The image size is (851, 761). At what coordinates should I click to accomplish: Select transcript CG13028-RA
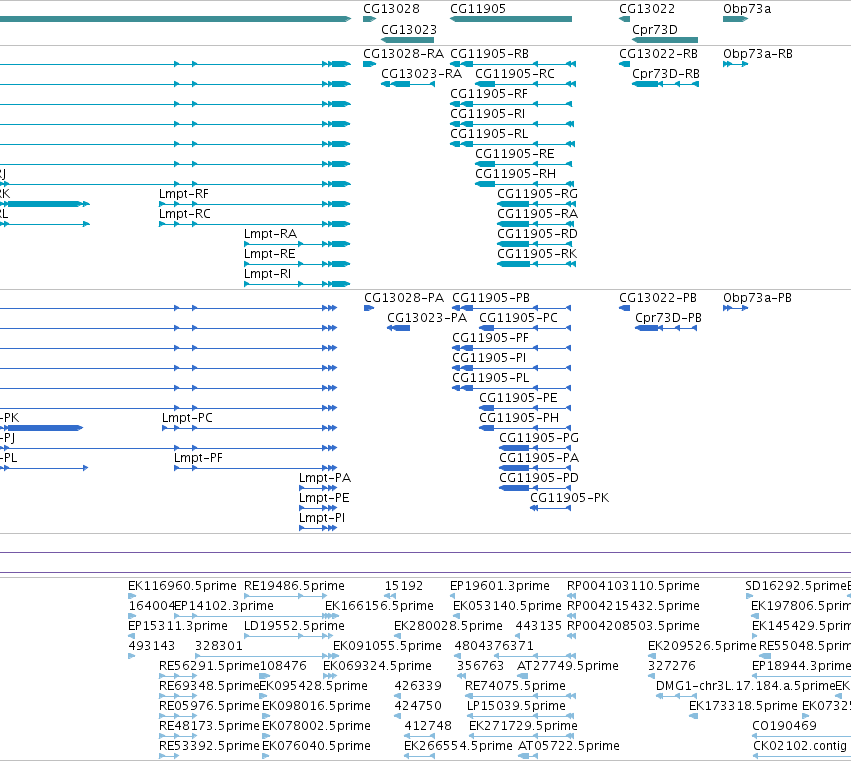pyautogui.click(x=403, y=54)
